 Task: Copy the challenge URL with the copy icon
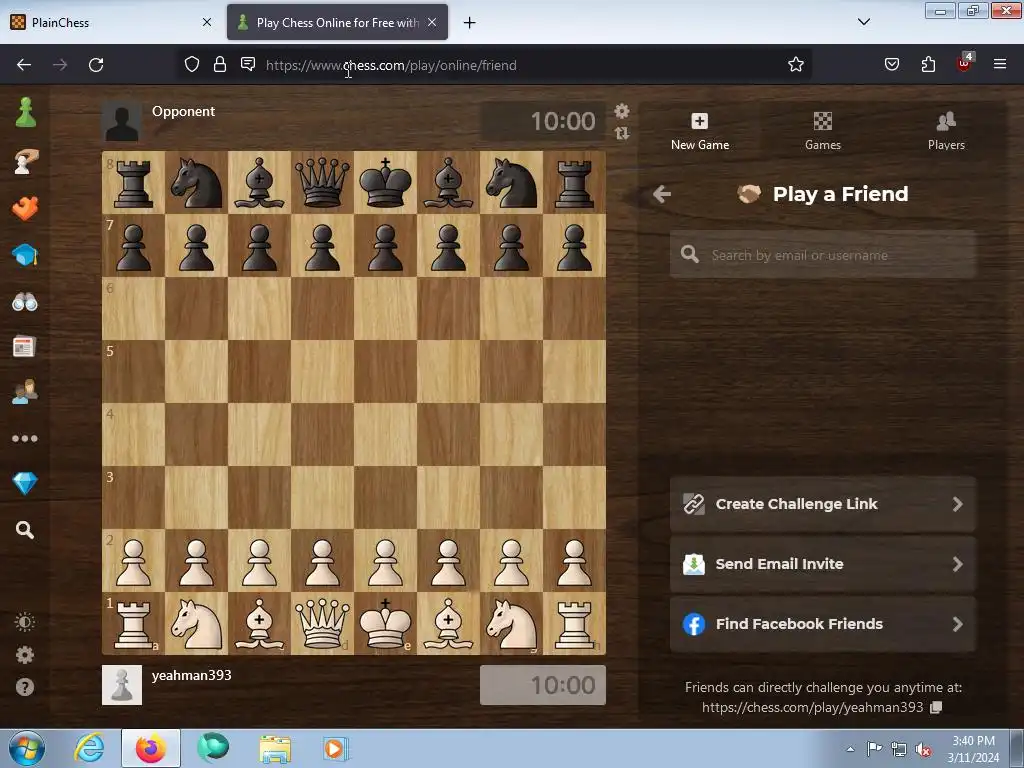point(936,707)
